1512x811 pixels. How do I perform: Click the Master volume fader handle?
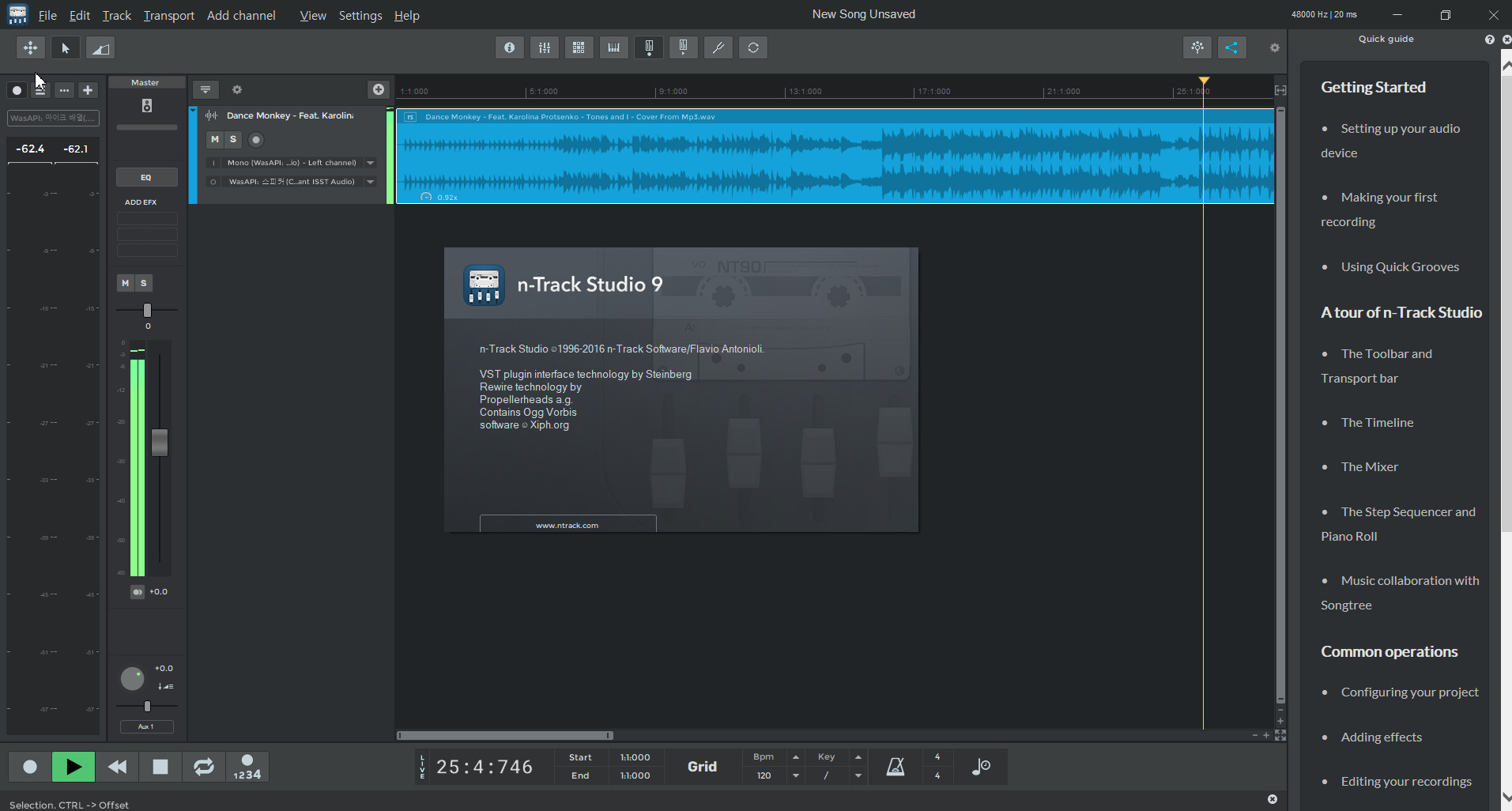(160, 443)
